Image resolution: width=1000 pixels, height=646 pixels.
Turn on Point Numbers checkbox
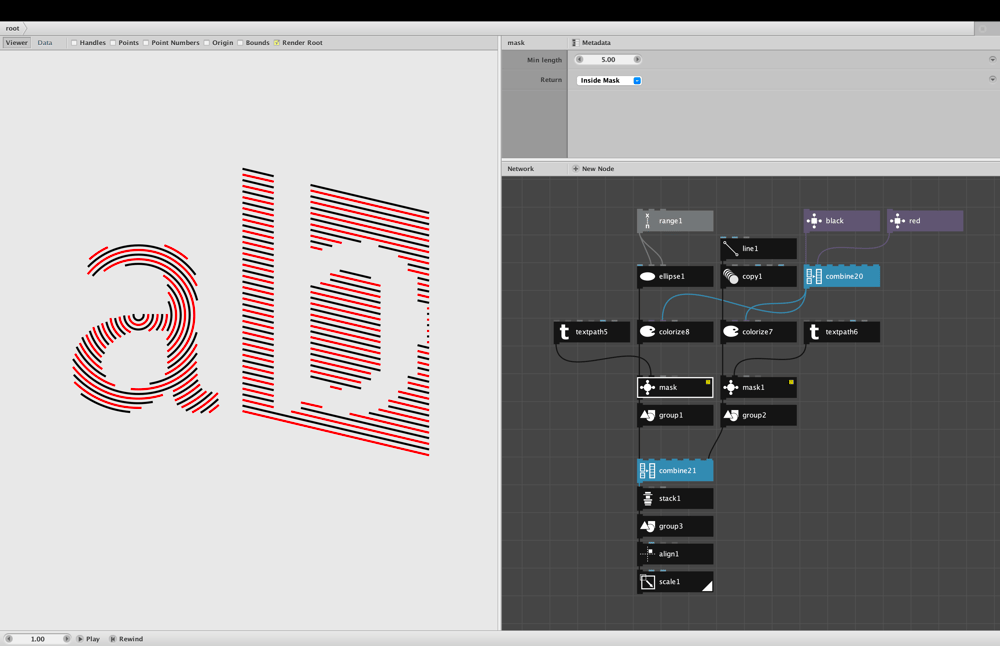(x=146, y=43)
